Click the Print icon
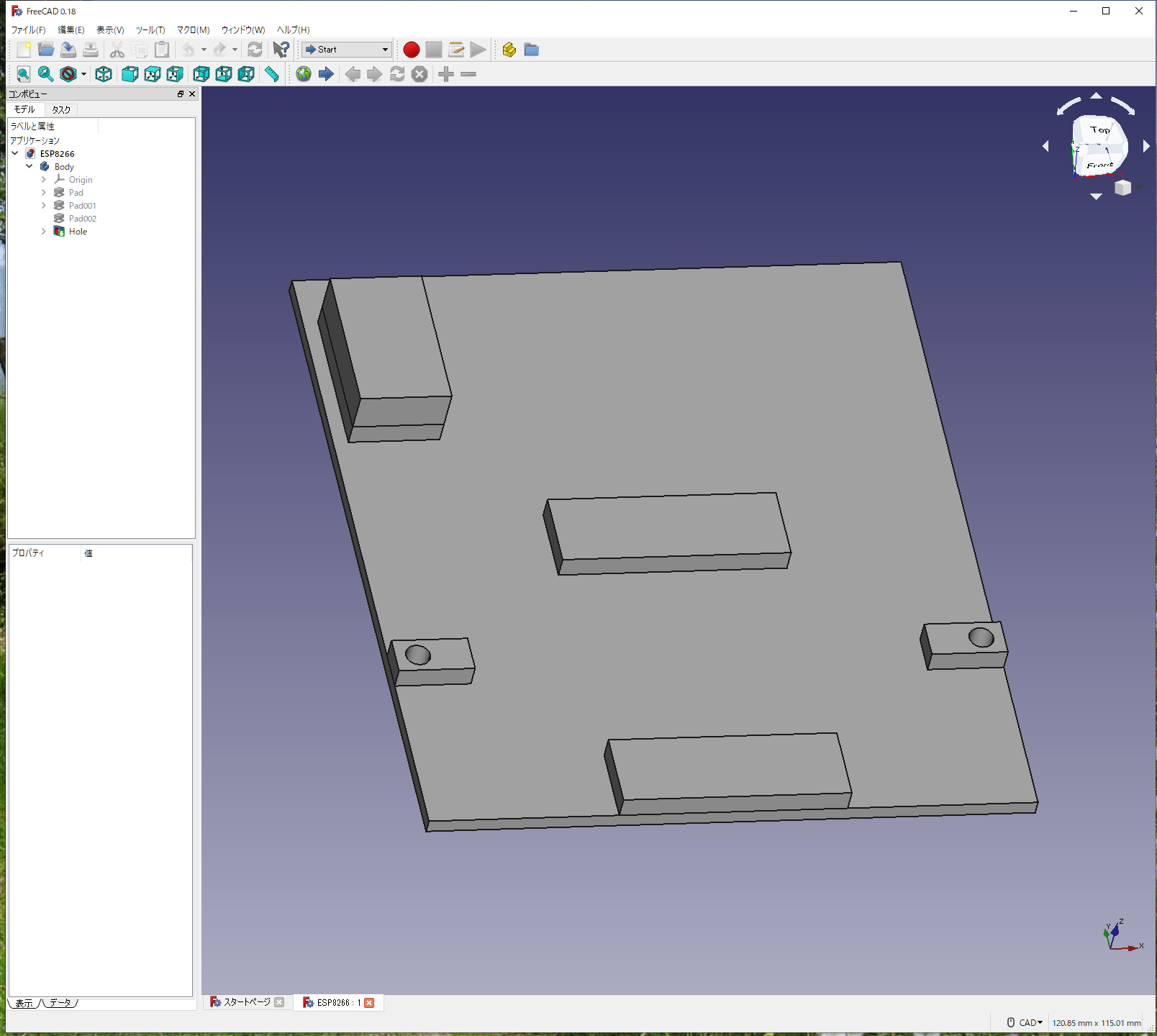 [91, 50]
